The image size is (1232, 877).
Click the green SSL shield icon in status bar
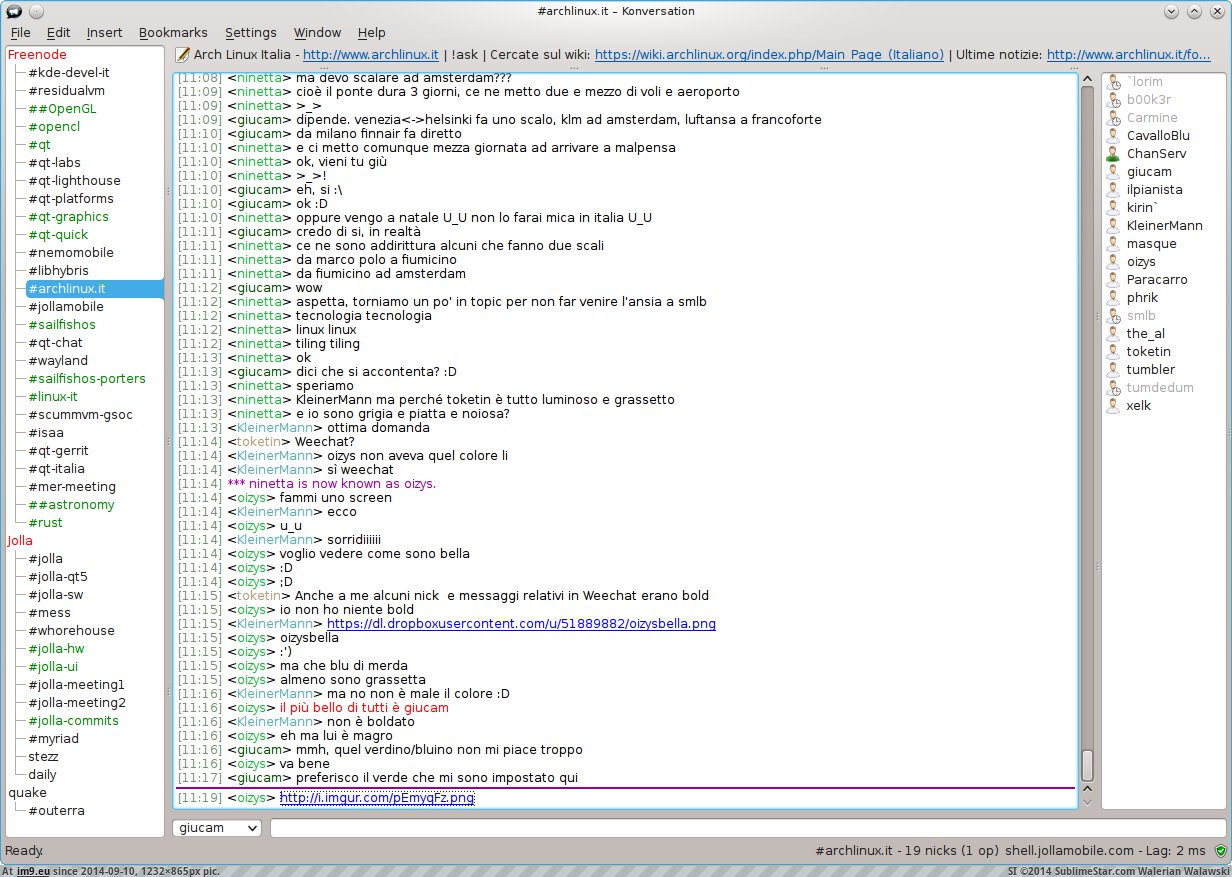1220,851
